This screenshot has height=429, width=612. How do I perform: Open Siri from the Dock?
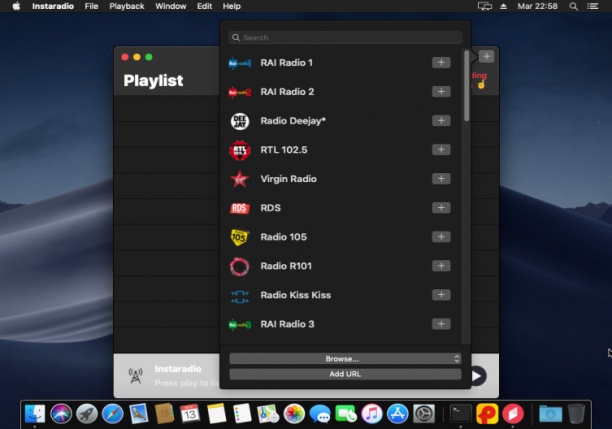click(x=61, y=414)
